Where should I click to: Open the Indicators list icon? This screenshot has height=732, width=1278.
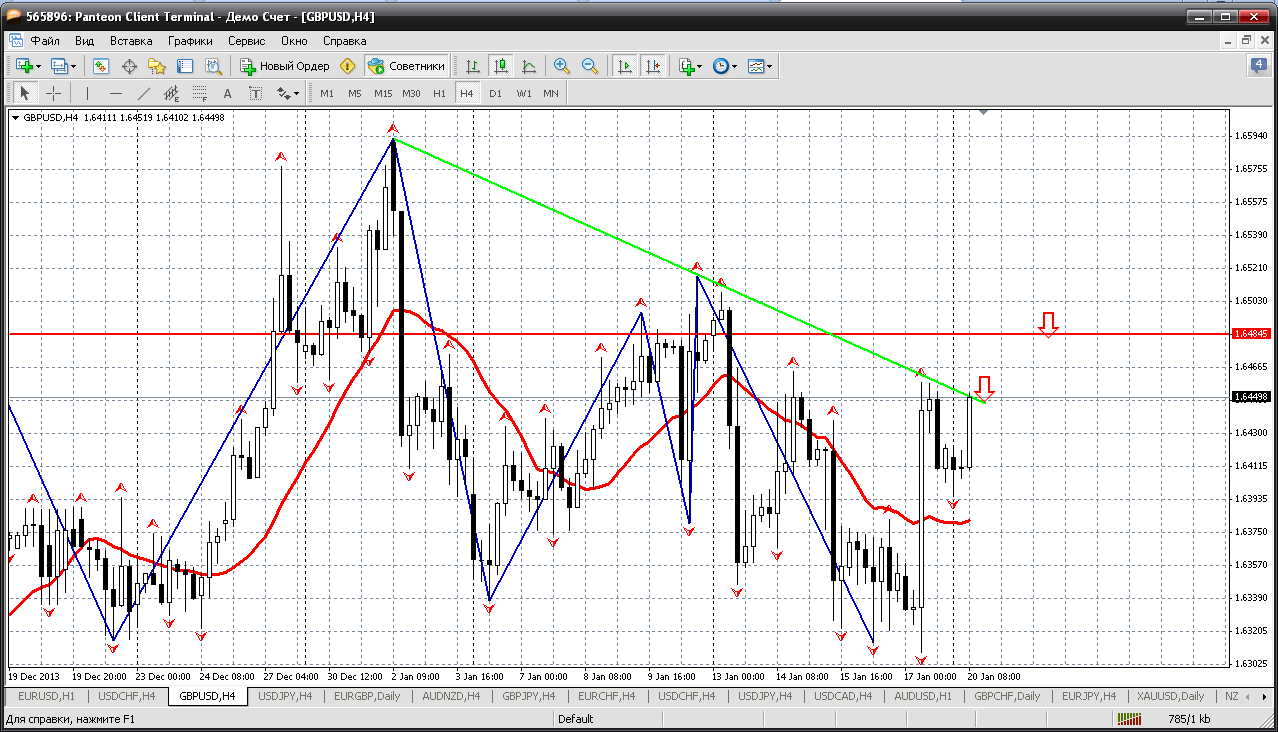[x=685, y=66]
